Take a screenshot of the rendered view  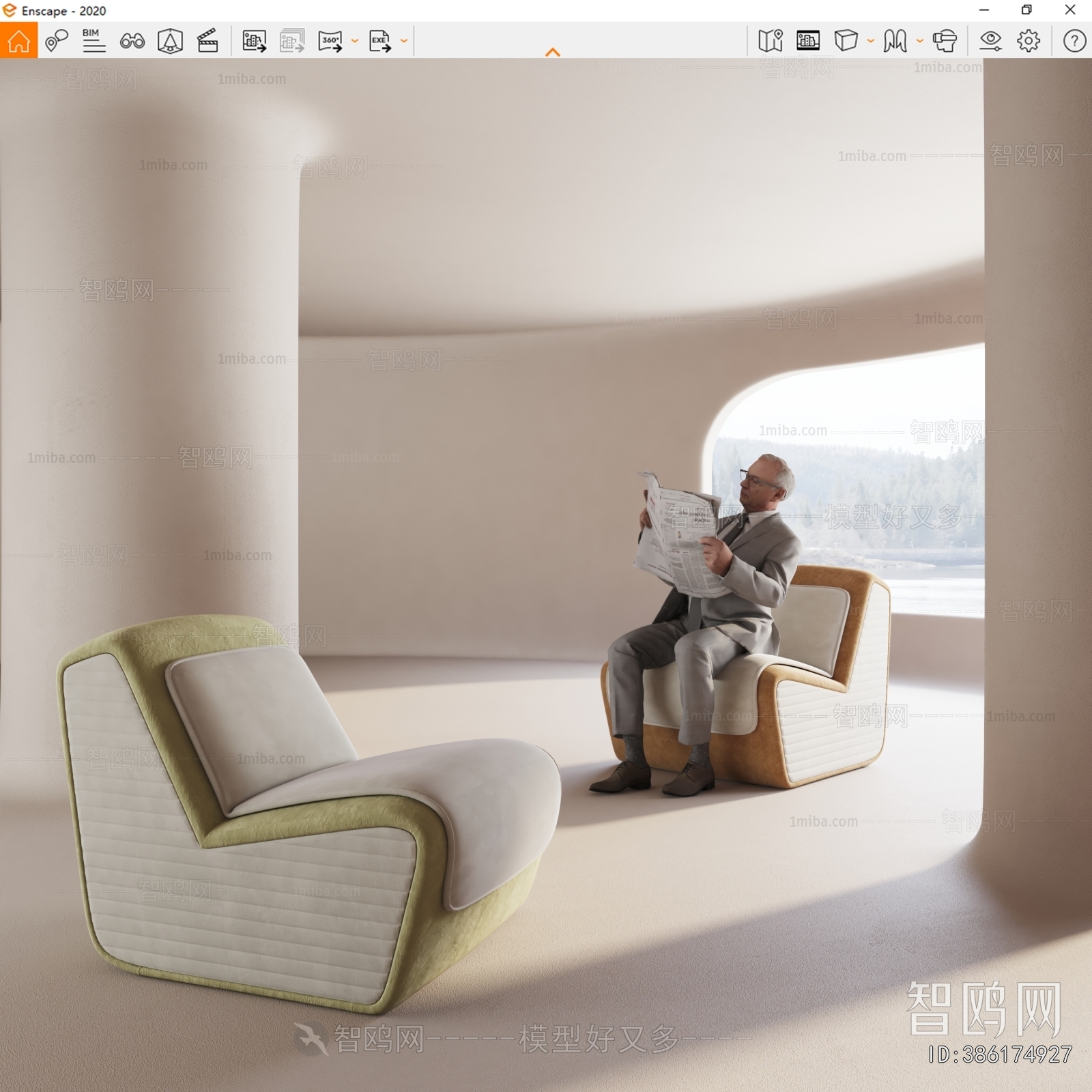coord(254,41)
